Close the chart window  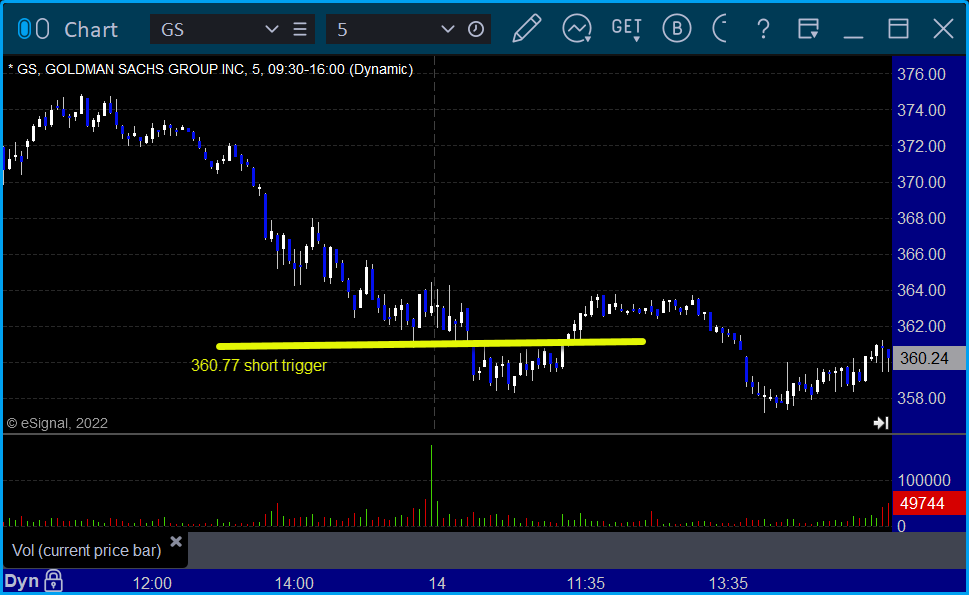944,29
